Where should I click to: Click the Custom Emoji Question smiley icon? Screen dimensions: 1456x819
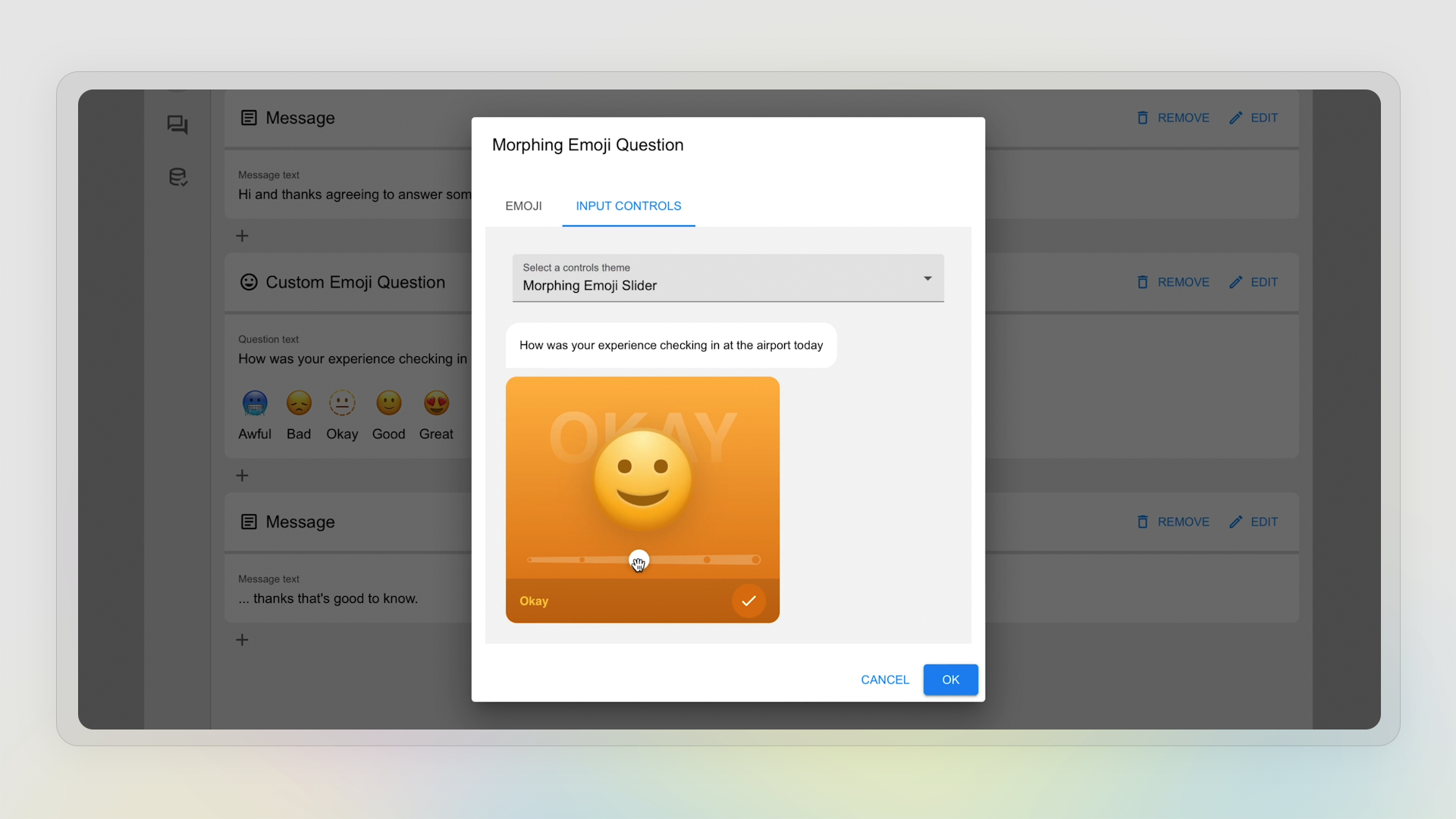[x=249, y=282]
